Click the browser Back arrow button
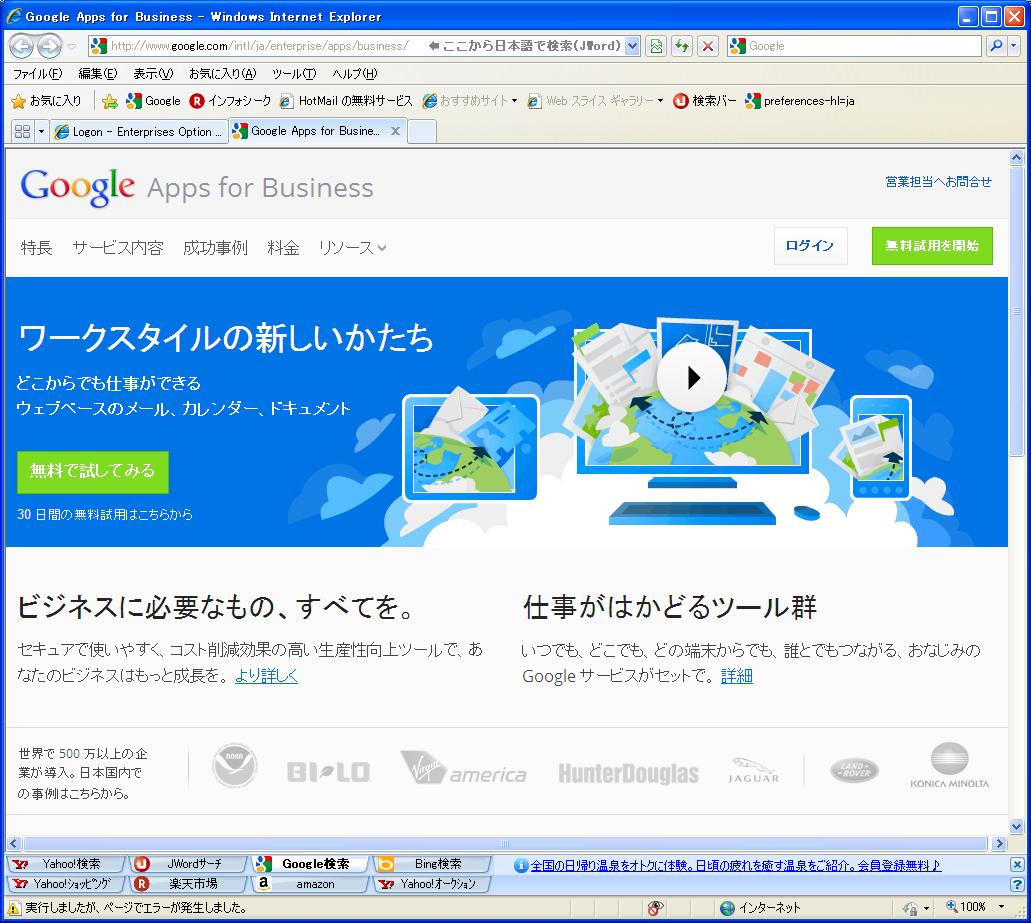Image resolution: width=1031 pixels, height=923 pixels. (x=22, y=46)
